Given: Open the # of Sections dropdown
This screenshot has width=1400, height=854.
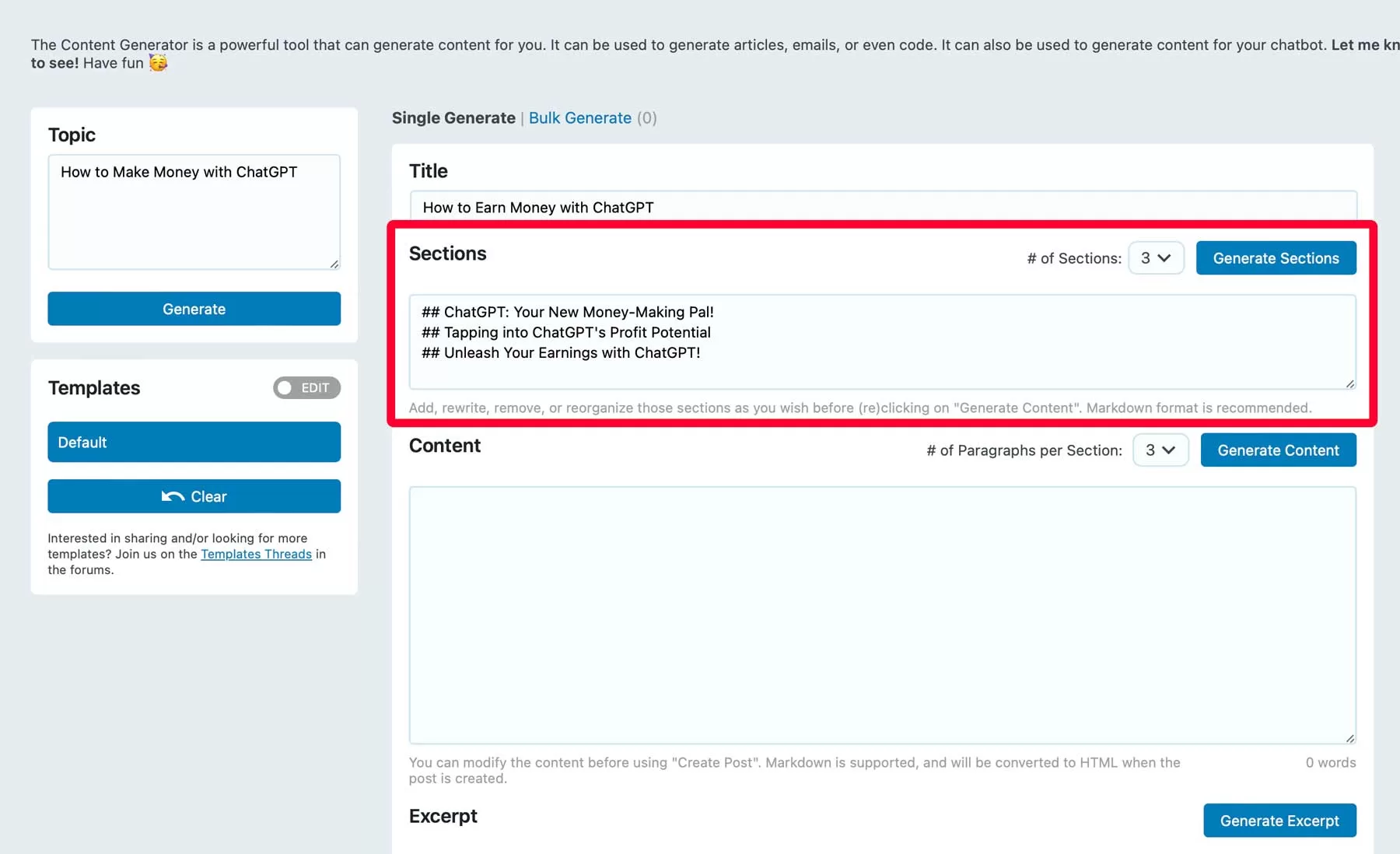Looking at the screenshot, I should point(1156,258).
